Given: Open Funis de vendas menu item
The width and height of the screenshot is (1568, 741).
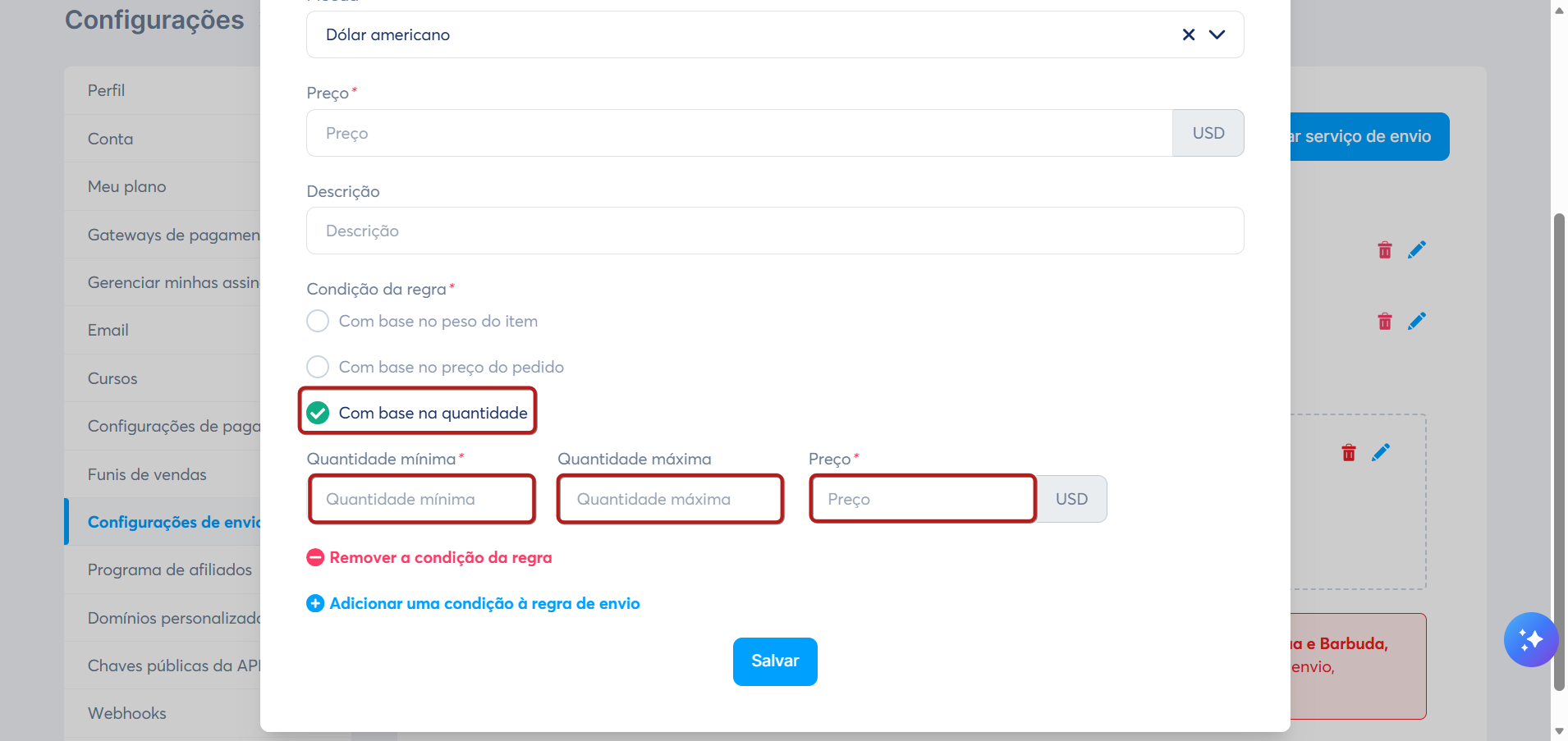Looking at the screenshot, I should [x=147, y=474].
